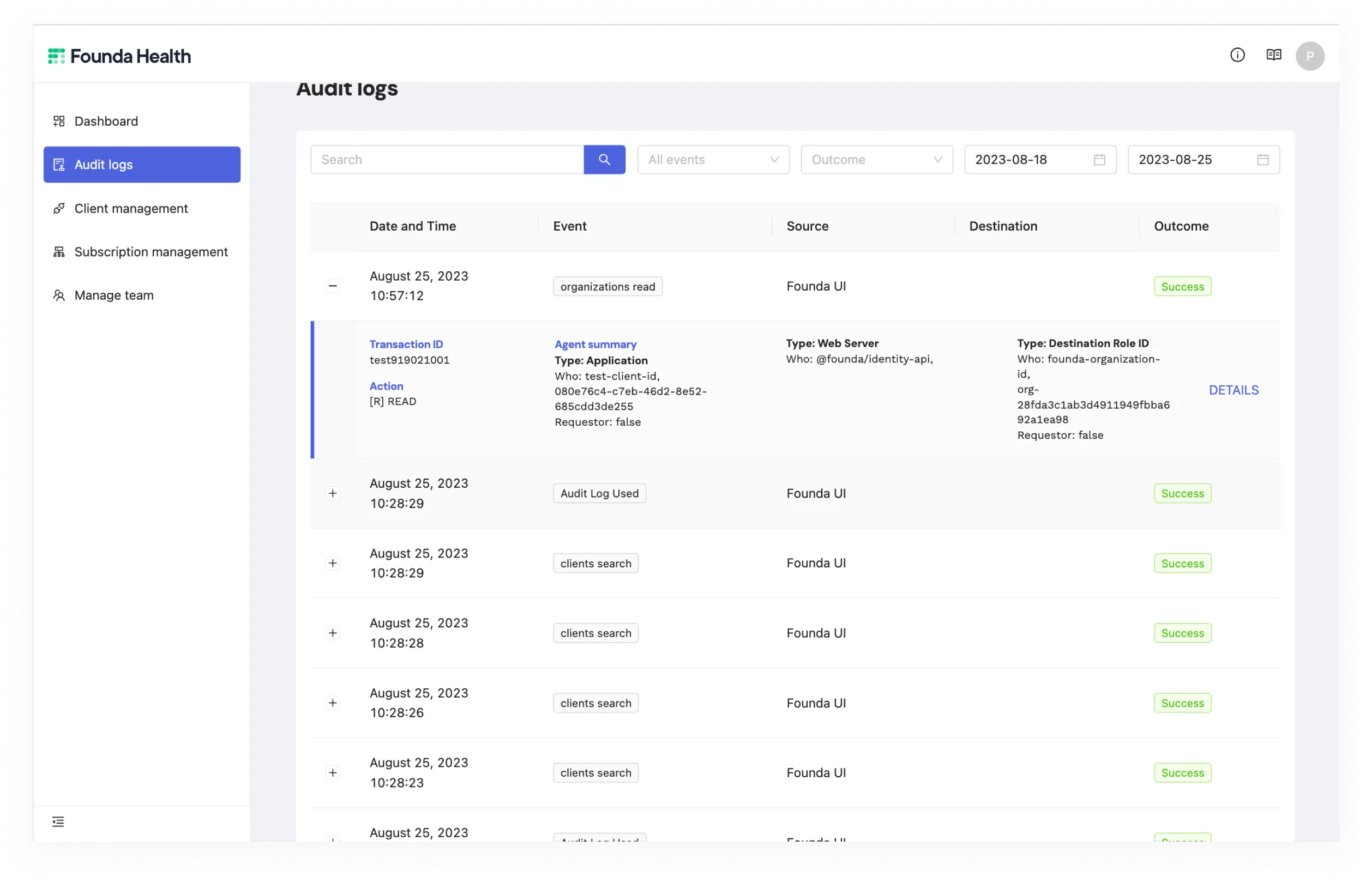Click the Date and Time column header
Screen dimensions: 1372x883
(x=412, y=226)
